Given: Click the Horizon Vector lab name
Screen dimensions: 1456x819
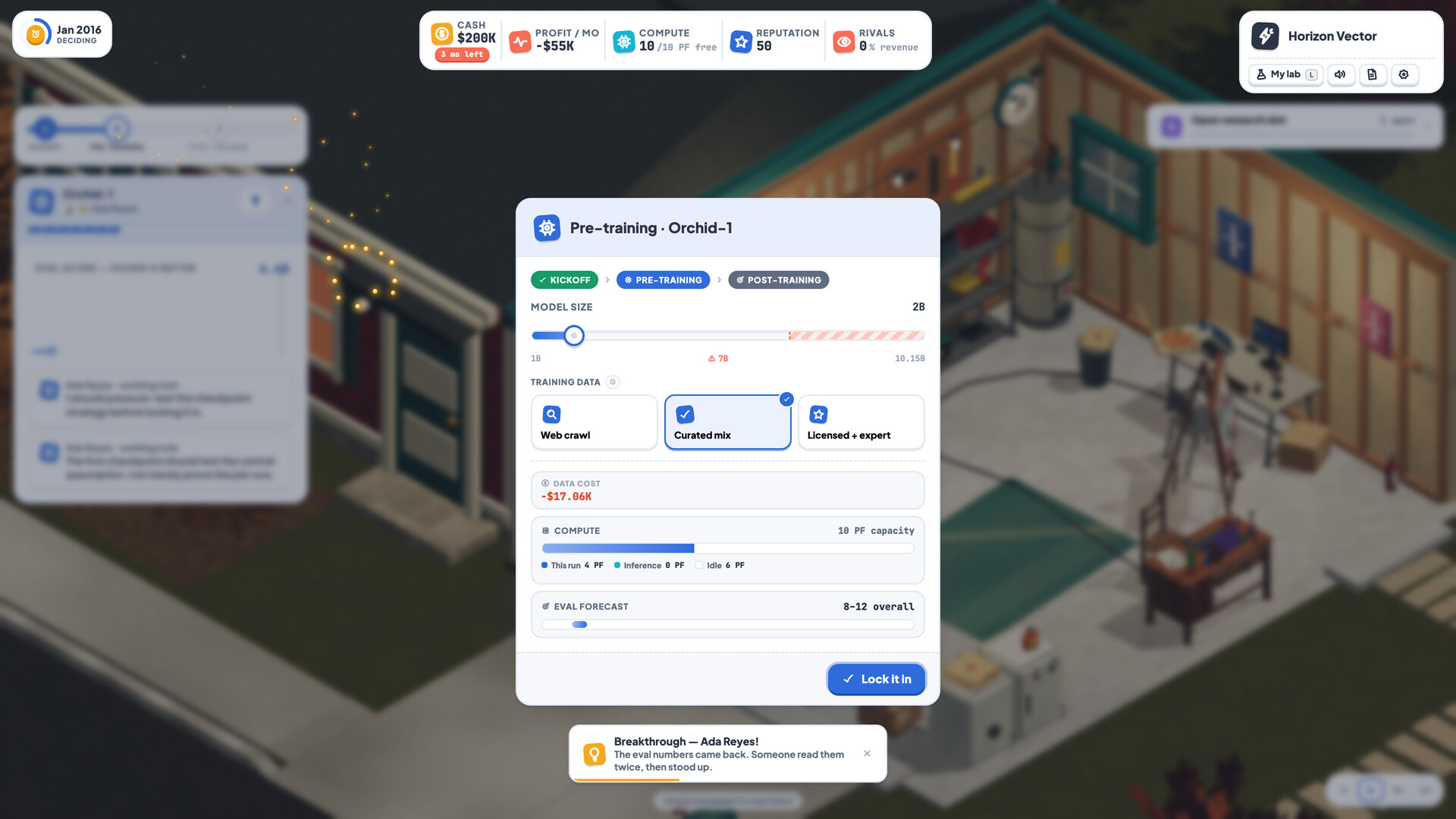Looking at the screenshot, I should [x=1332, y=36].
